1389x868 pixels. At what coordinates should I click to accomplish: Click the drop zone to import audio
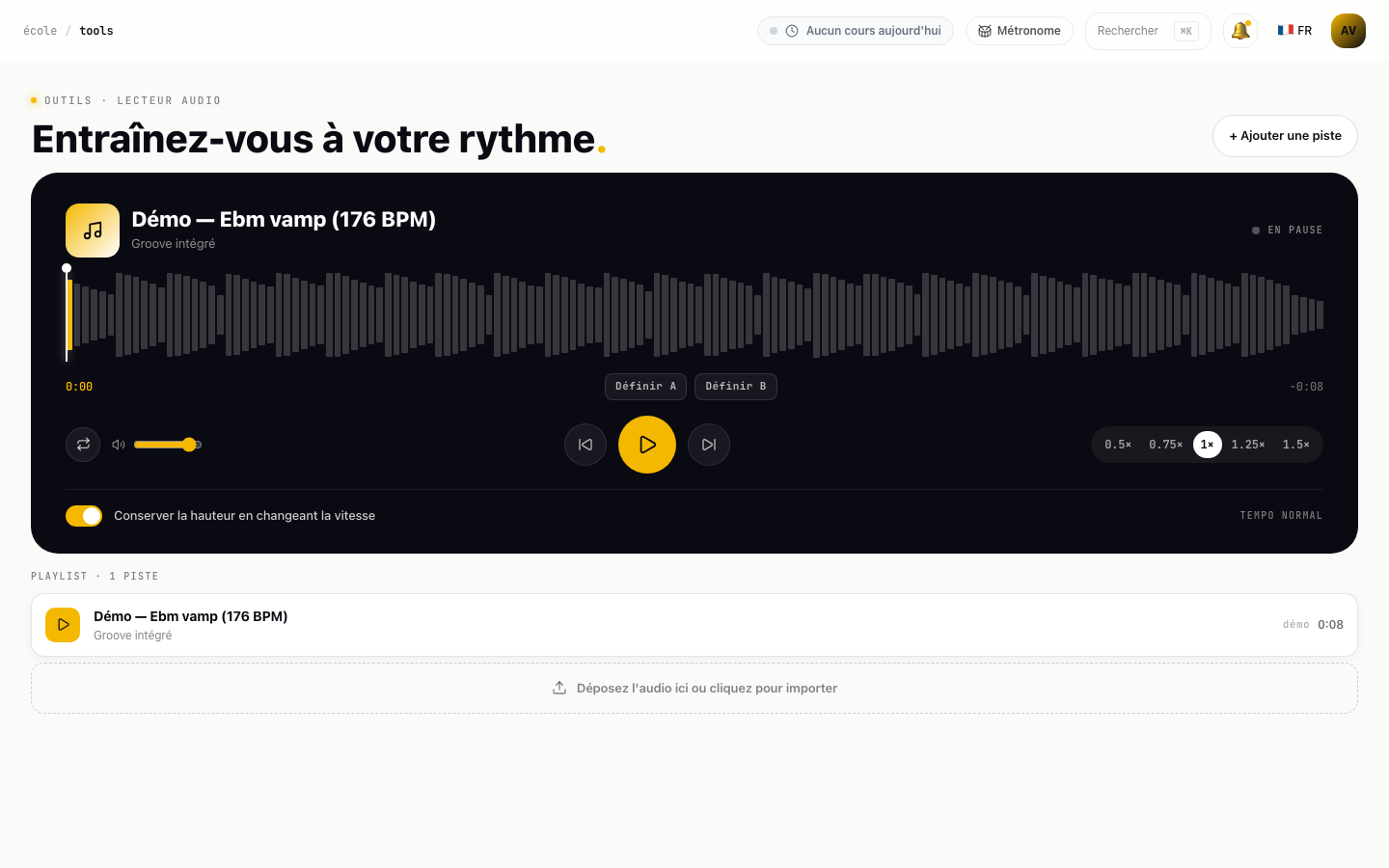[x=694, y=688]
